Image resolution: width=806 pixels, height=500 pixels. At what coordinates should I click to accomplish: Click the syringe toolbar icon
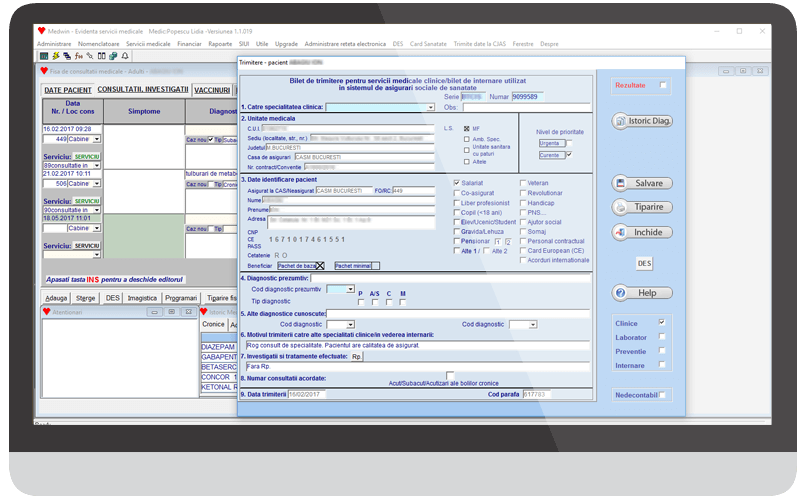tap(90, 55)
